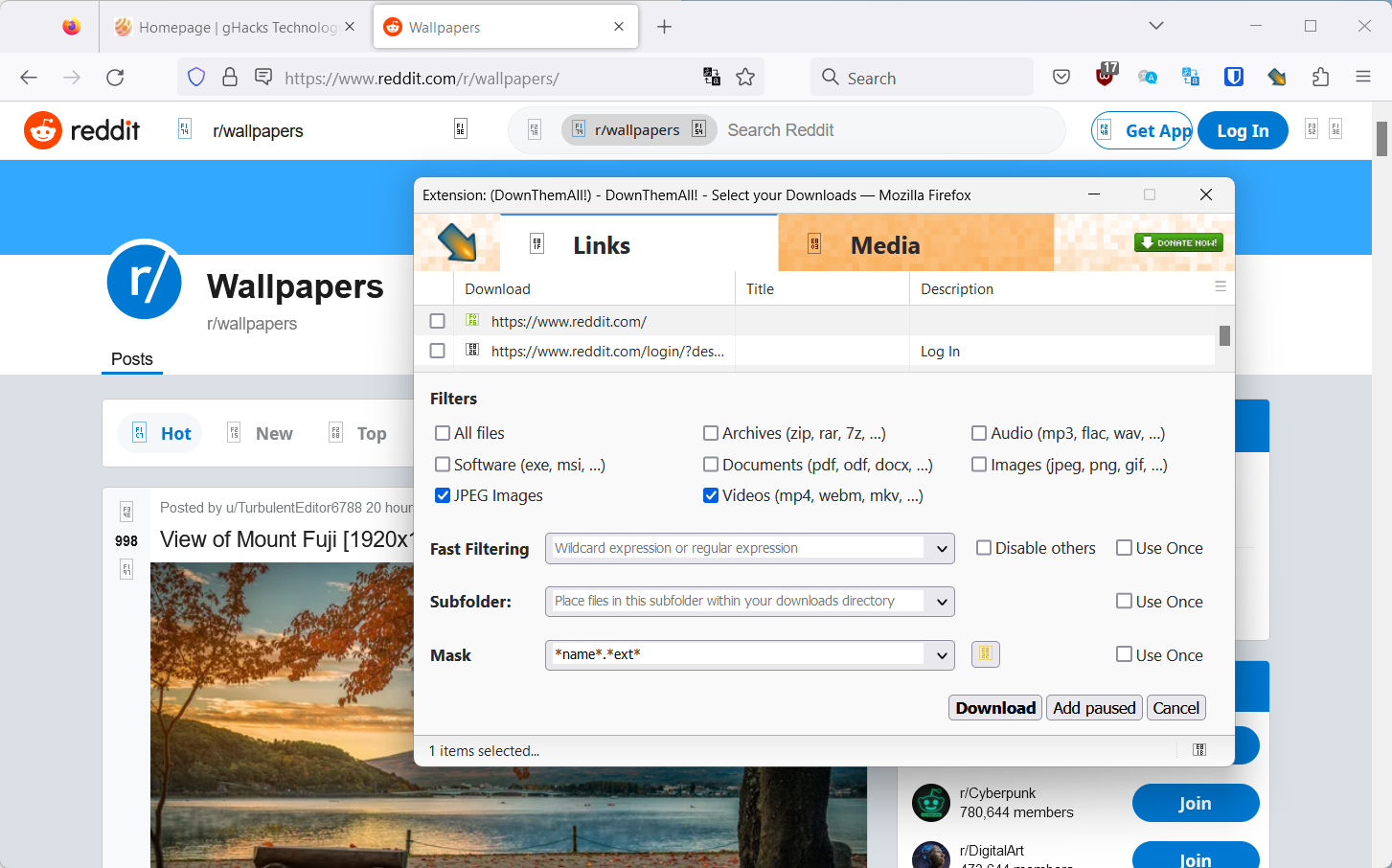Click Reddit's Log In button

(1243, 130)
